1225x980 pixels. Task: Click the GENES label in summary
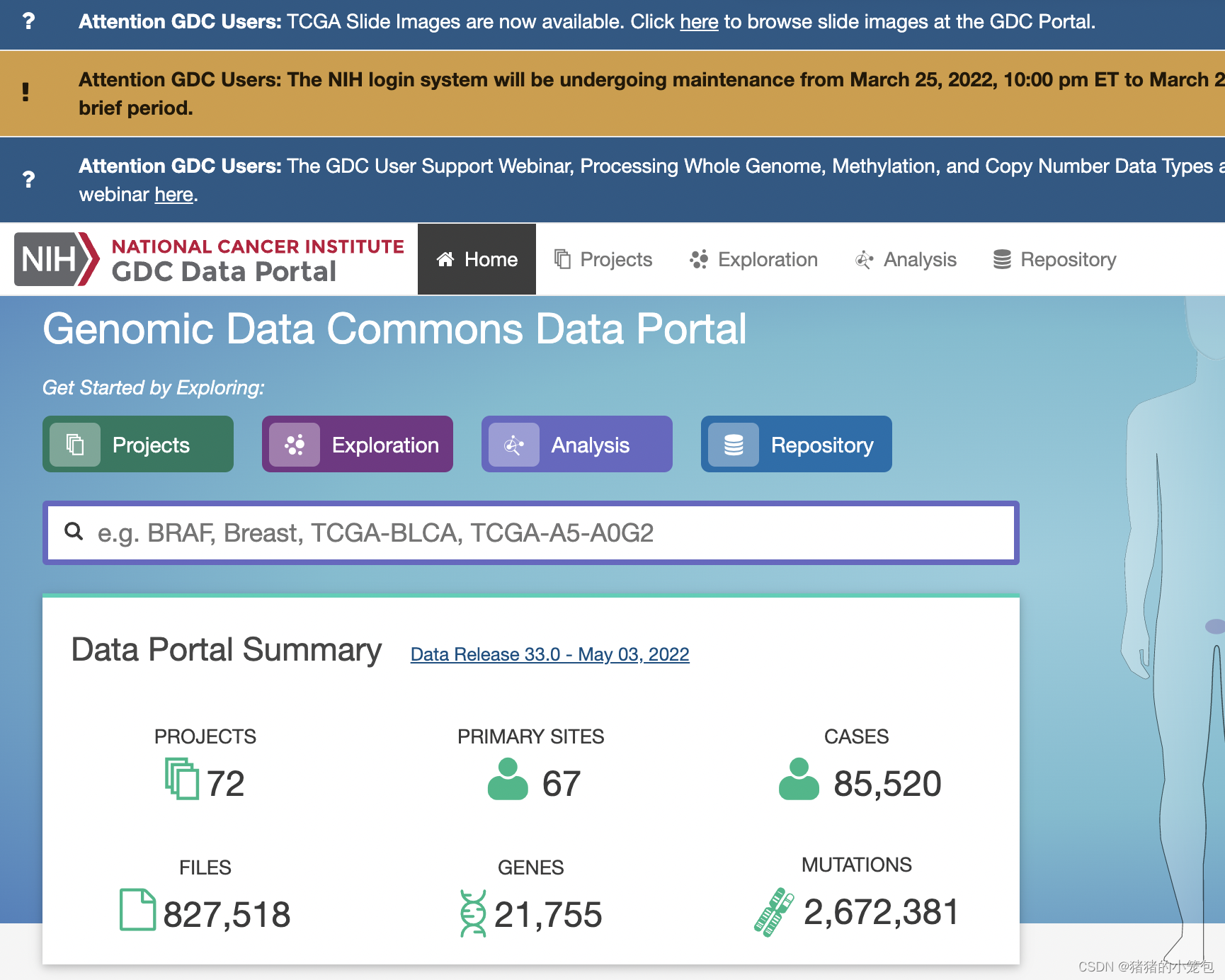coord(531,867)
